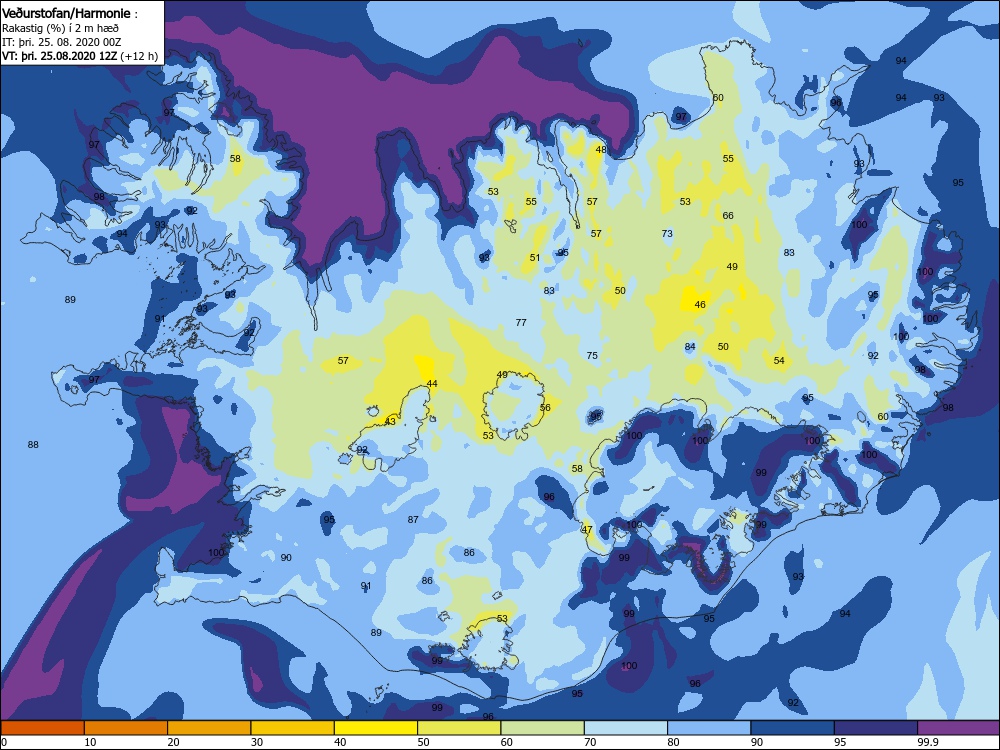Image resolution: width=1000 pixels, height=750 pixels.
Task: Select the humidity value 66 on the map
Action: pos(728,216)
